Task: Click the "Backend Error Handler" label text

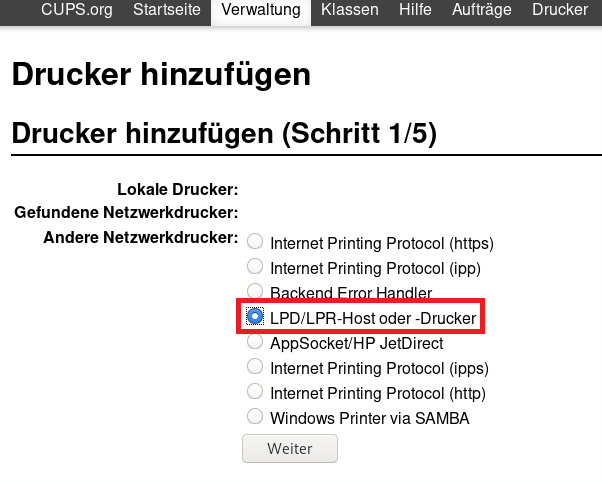Action: click(x=351, y=293)
